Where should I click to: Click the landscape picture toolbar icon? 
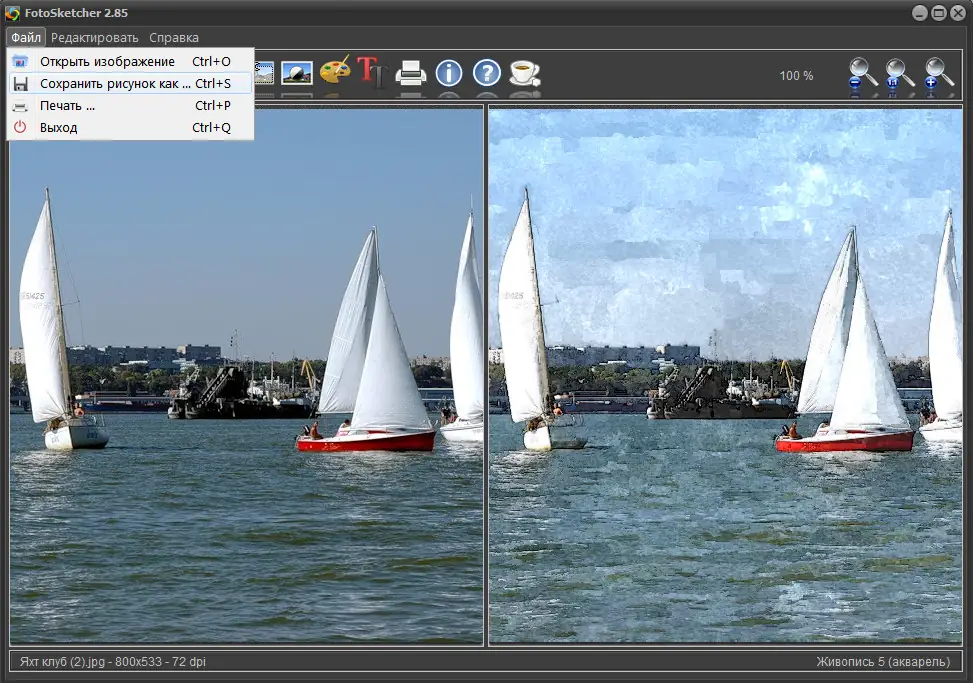(x=297, y=73)
